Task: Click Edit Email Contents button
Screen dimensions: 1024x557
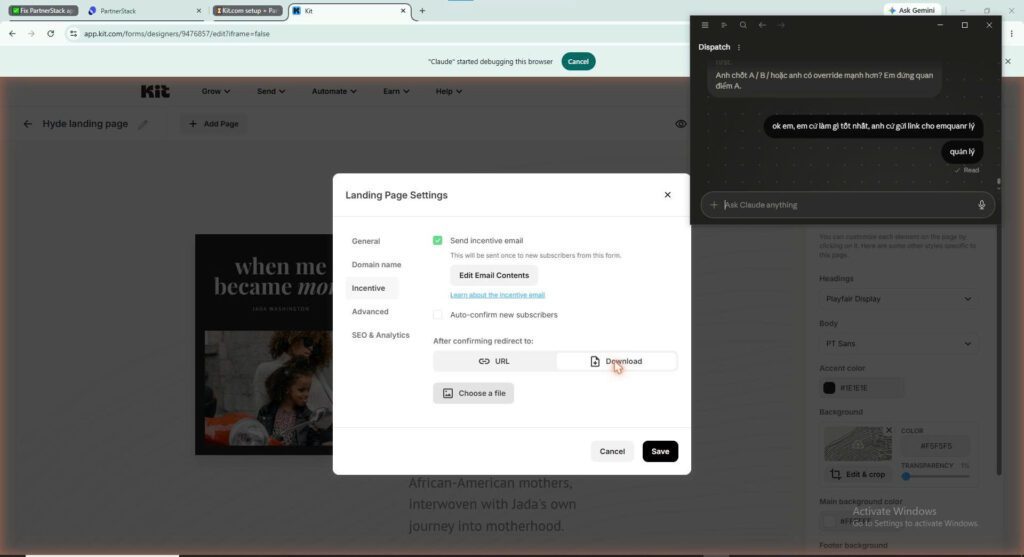Action: 494,275
